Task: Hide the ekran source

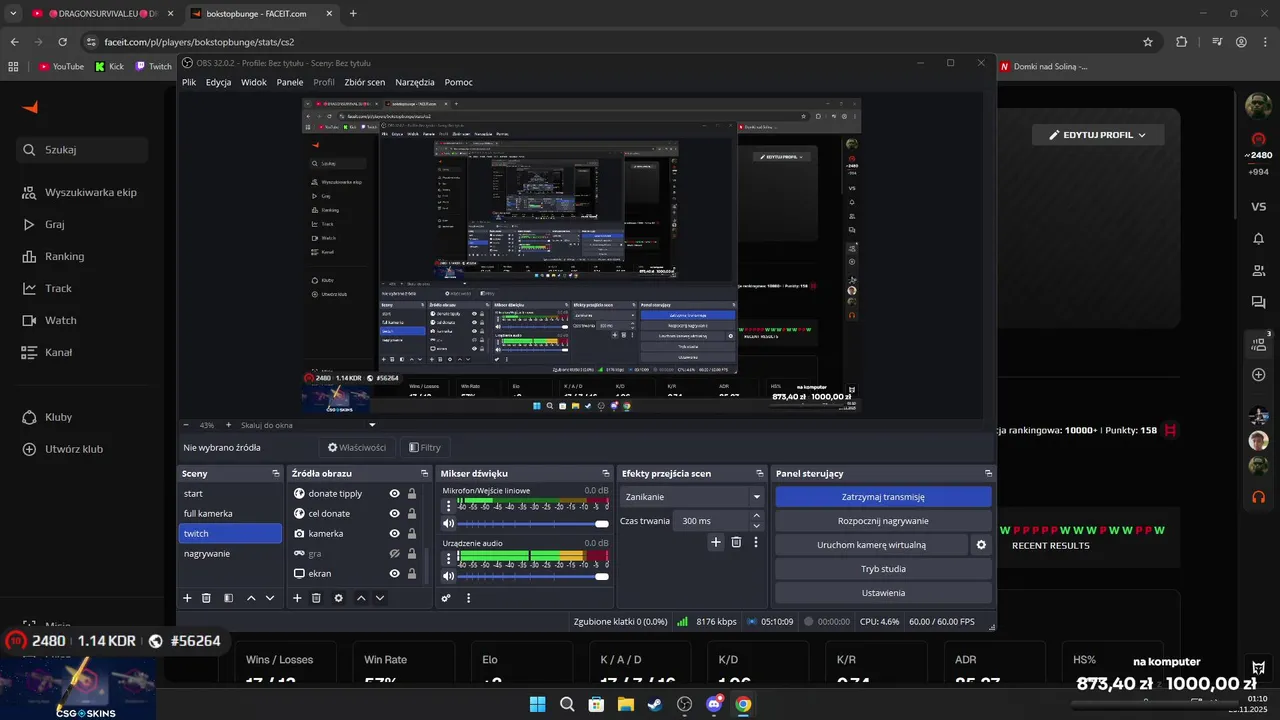Action: pos(395,574)
